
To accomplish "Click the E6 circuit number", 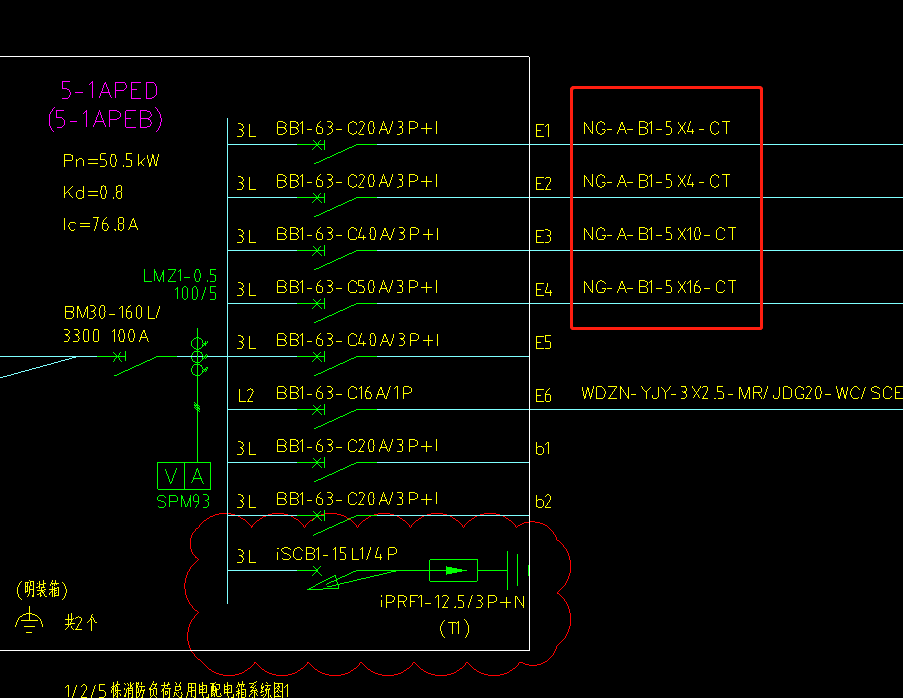I will pos(543,396).
